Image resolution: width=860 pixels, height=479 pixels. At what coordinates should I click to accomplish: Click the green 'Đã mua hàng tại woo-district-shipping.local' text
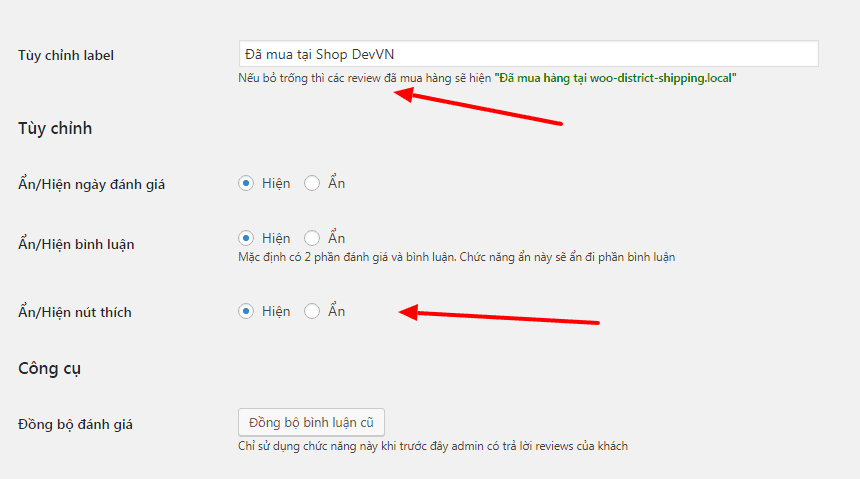pos(615,77)
